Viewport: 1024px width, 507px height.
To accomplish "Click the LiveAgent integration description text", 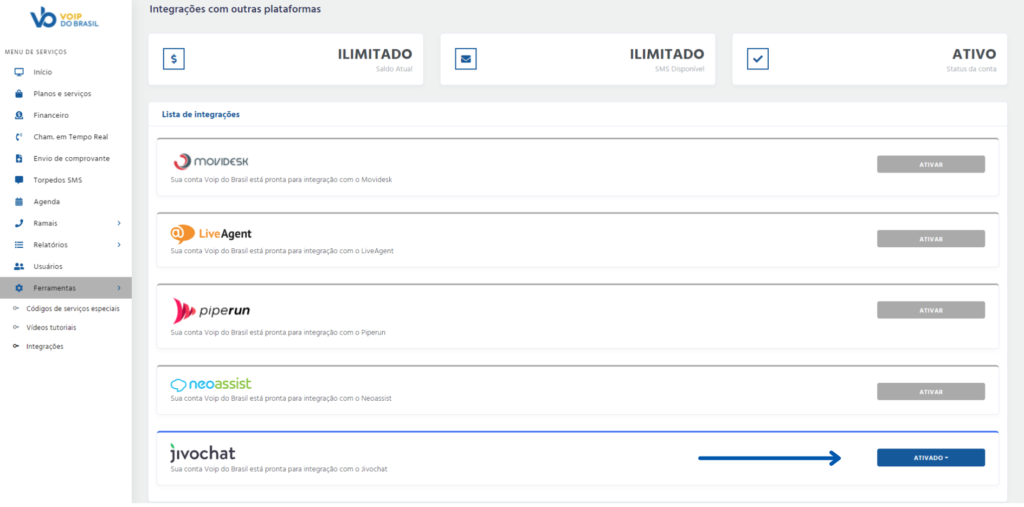I will click(282, 250).
